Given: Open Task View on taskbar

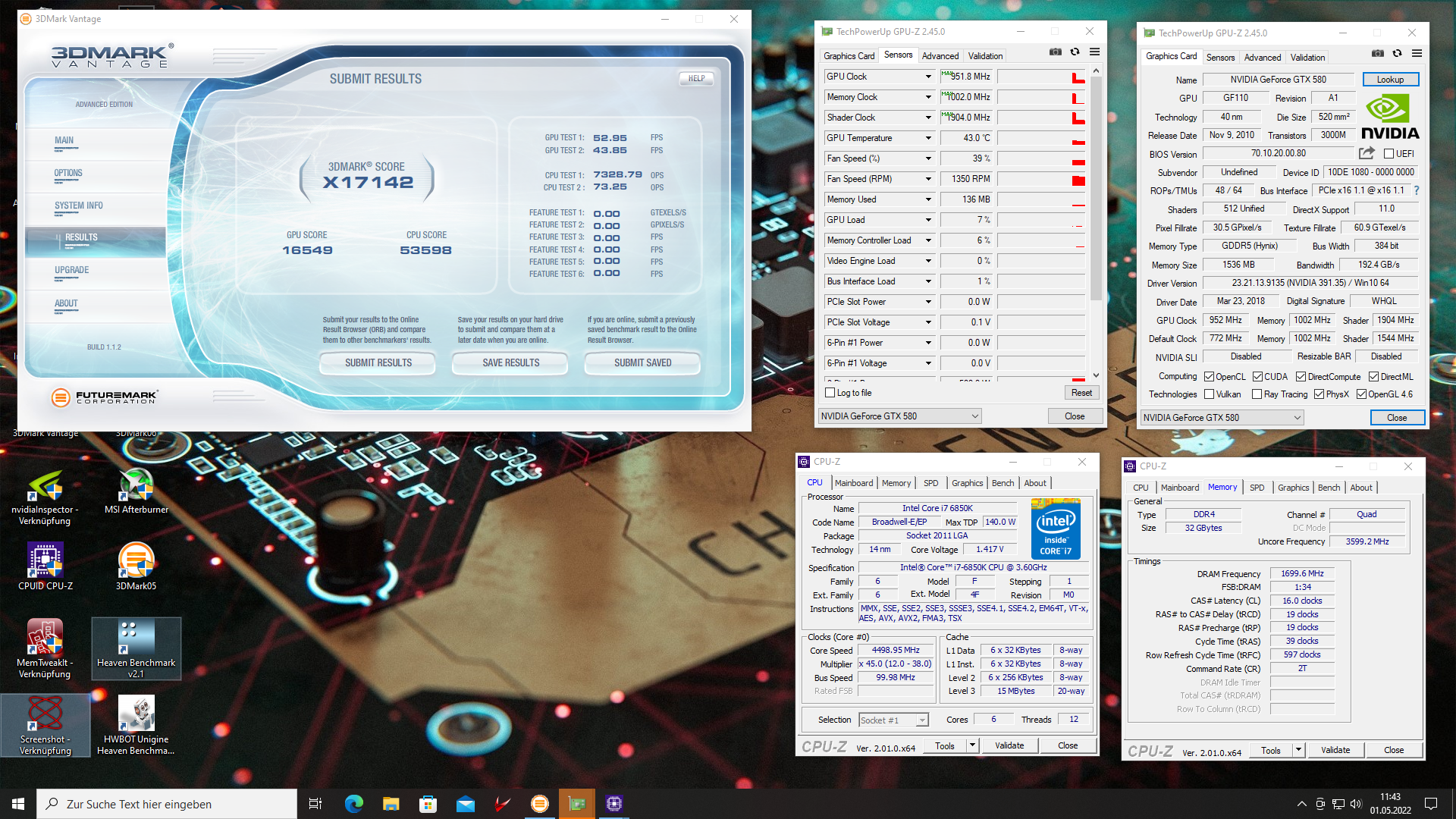Looking at the screenshot, I should pyautogui.click(x=315, y=804).
